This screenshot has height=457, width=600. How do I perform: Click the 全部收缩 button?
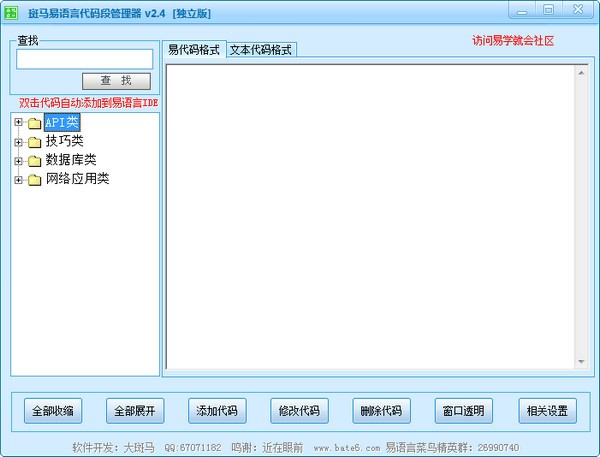tap(54, 411)
